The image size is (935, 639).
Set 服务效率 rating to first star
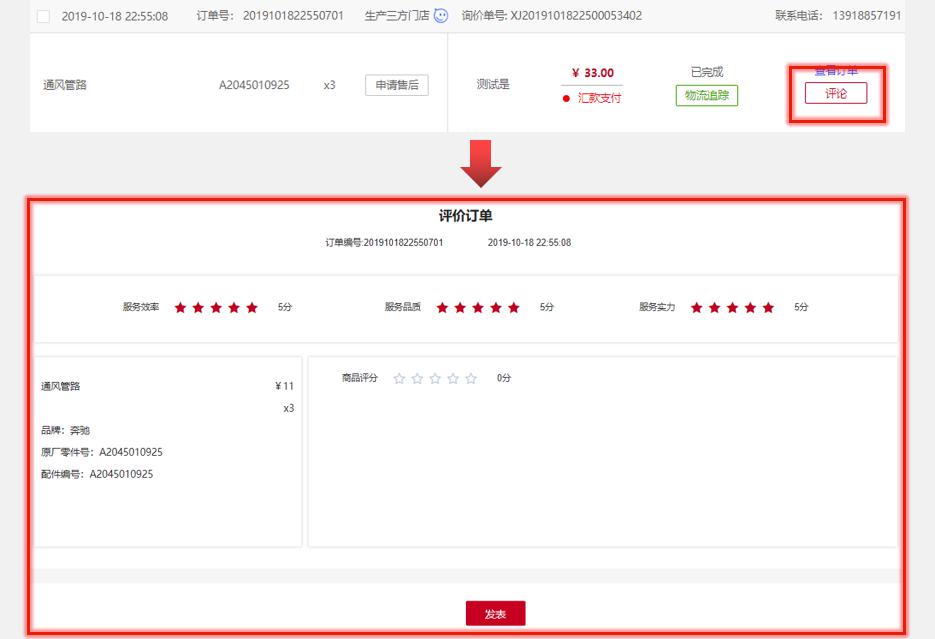coord(181,308)
